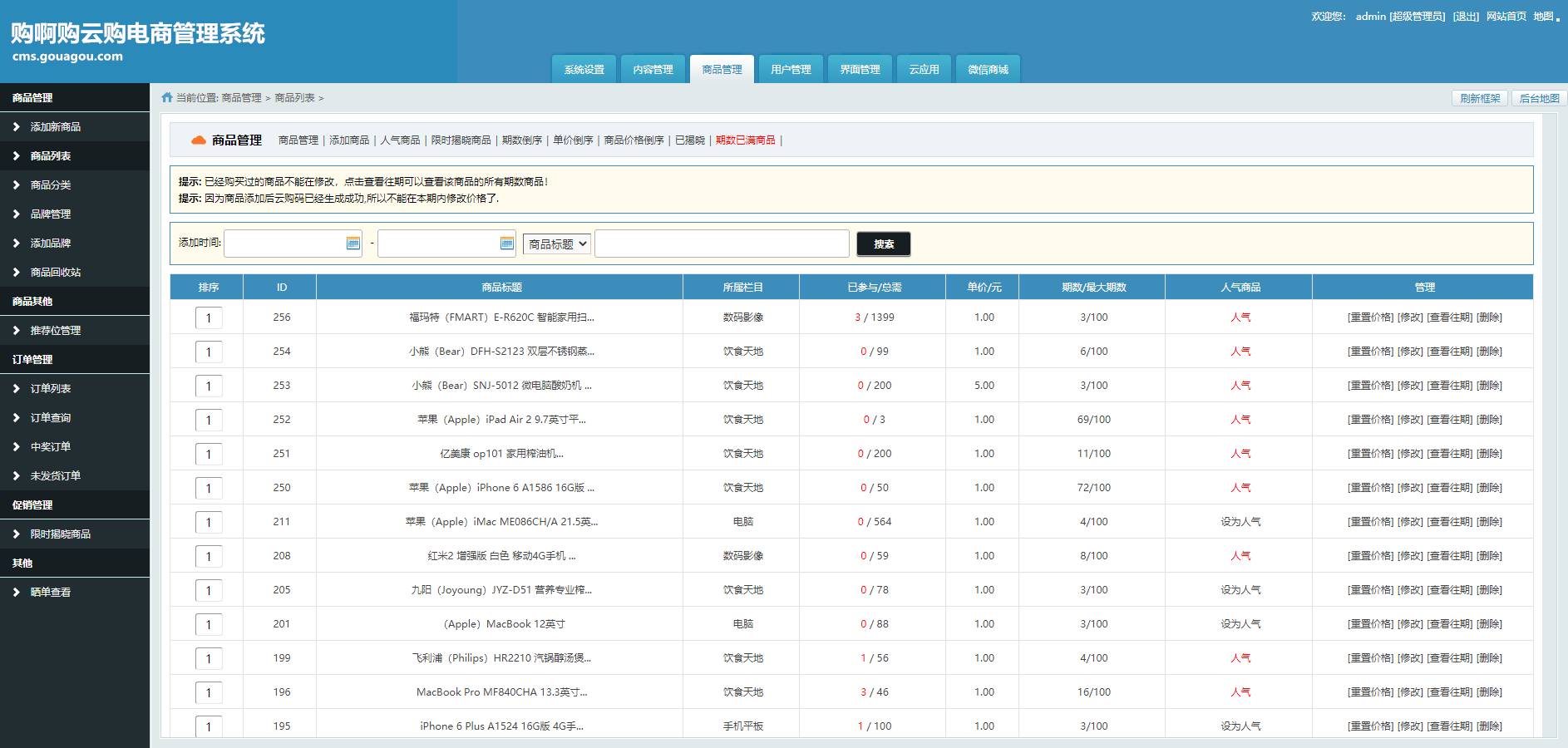Click the sort order box for ID 256

pos(209,317)
